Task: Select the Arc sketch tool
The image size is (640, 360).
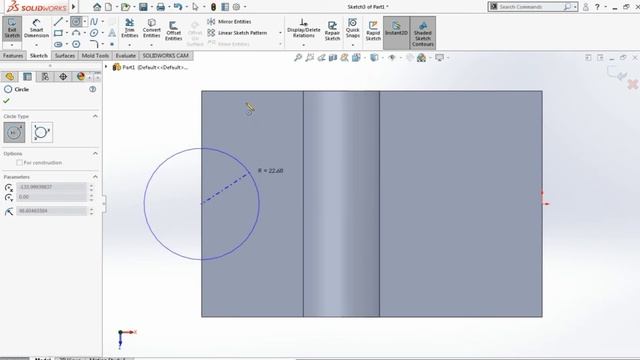Action: (76, 33)
